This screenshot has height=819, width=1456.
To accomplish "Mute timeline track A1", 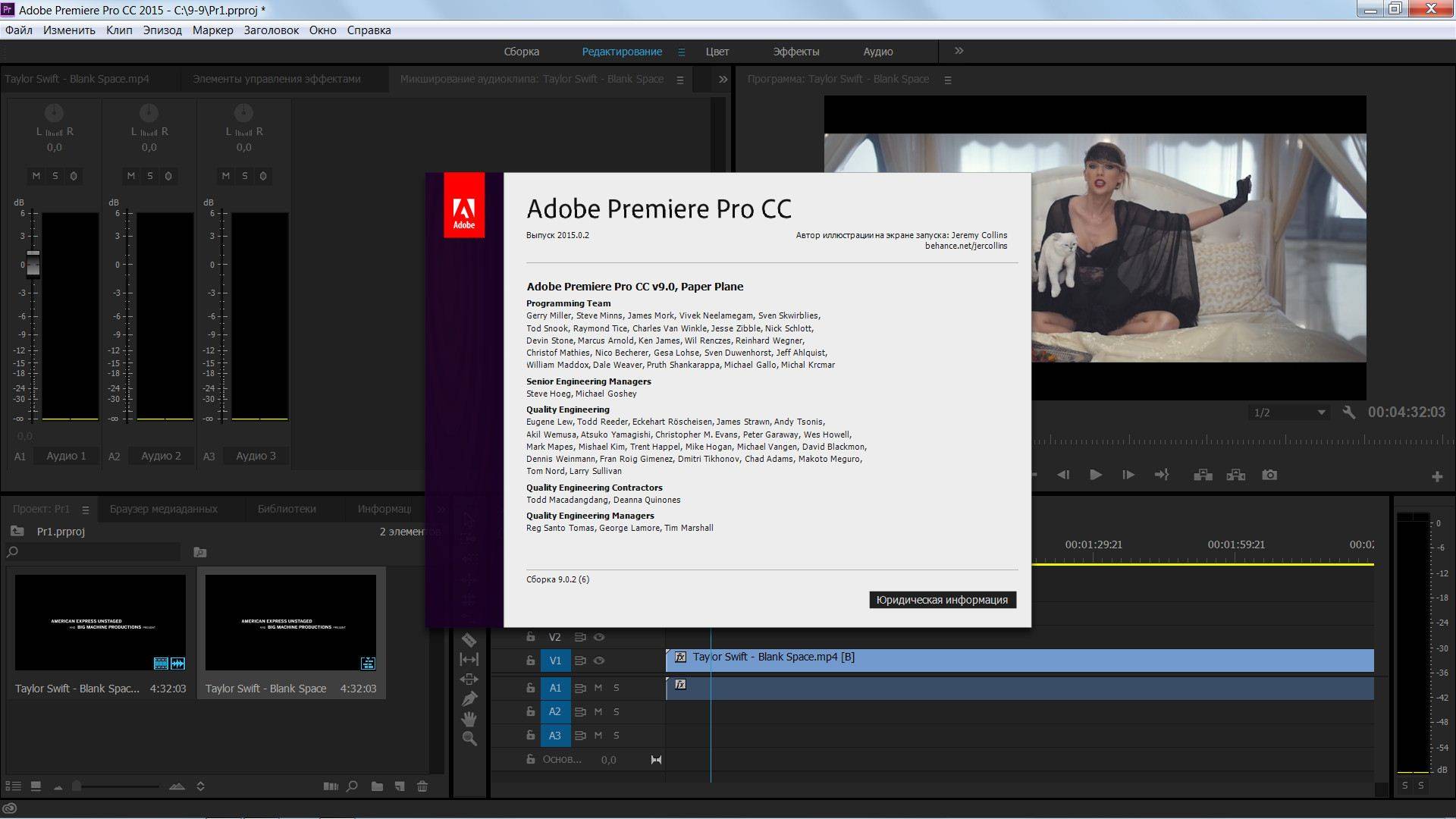I will click(x=598, y=688).
